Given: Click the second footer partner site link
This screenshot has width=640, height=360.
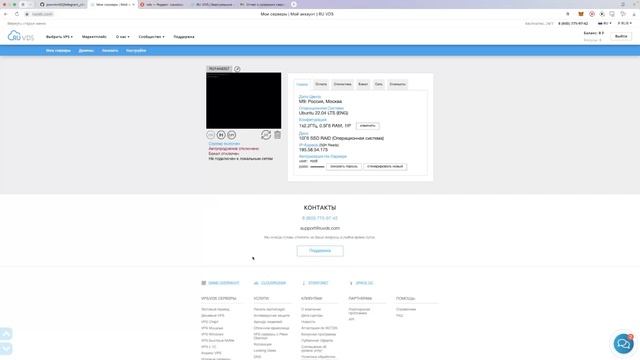Looking at the screenshot, I should point(270,283).
